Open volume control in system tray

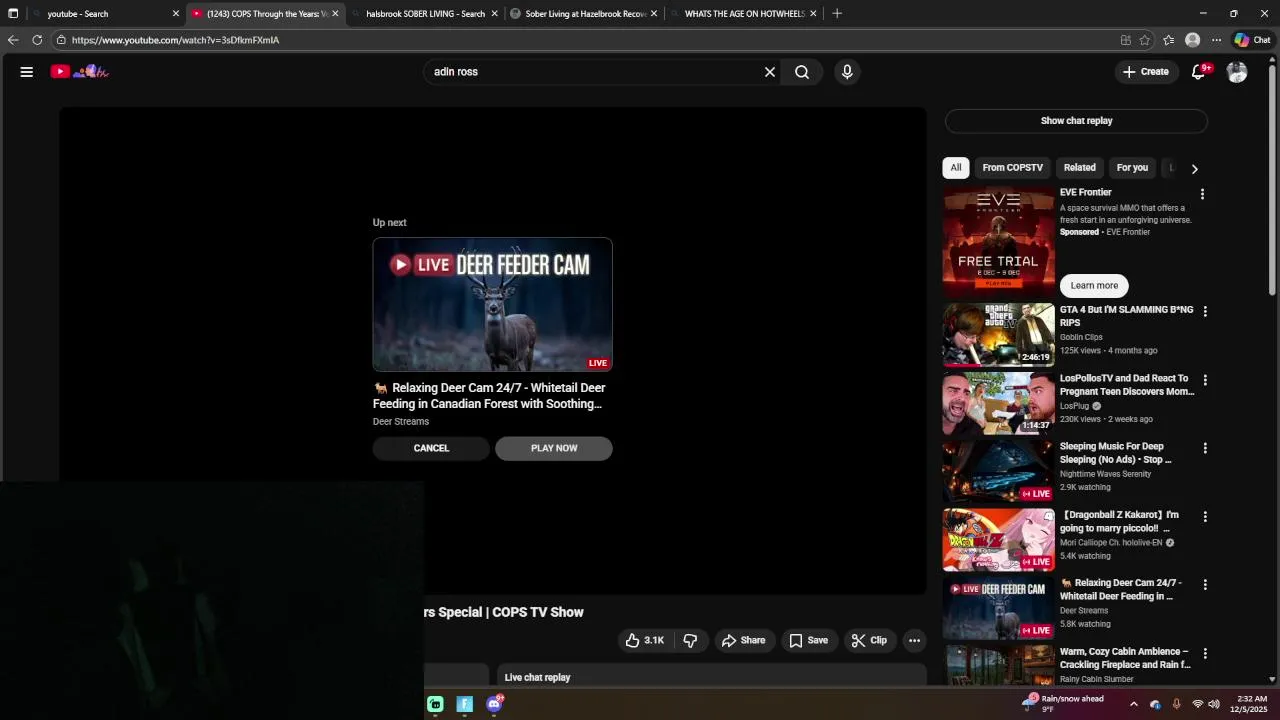(x=1214, y=704)
